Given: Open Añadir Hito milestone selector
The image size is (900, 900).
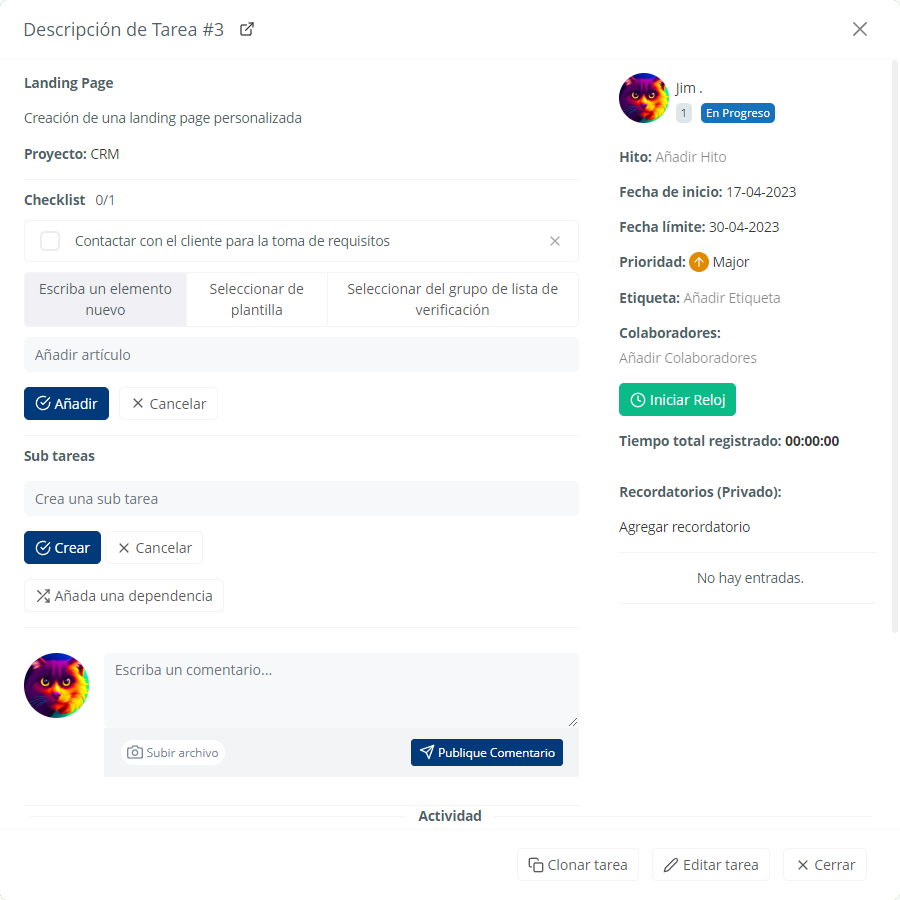Looking at the screenshot, I should [x=690, y=157].
